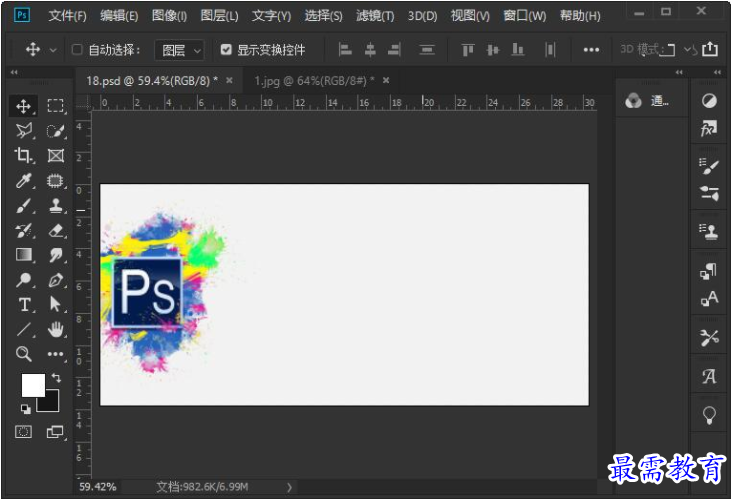Click the 59.42% zoom level field
Viewport: 732px width, 500px height.
[98, 487]
